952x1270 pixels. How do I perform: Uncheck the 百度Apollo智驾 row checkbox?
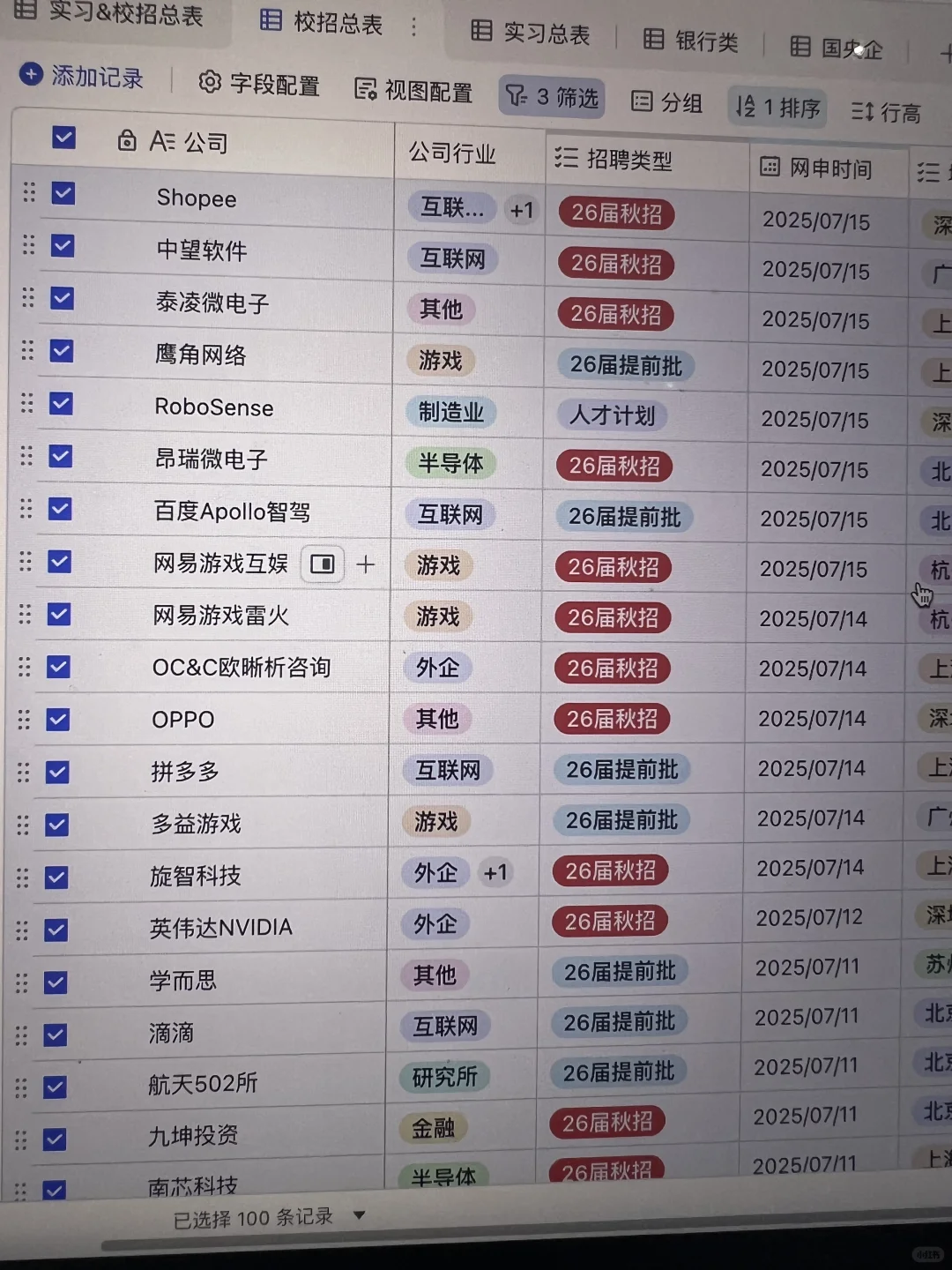click(x=60, y=509)
